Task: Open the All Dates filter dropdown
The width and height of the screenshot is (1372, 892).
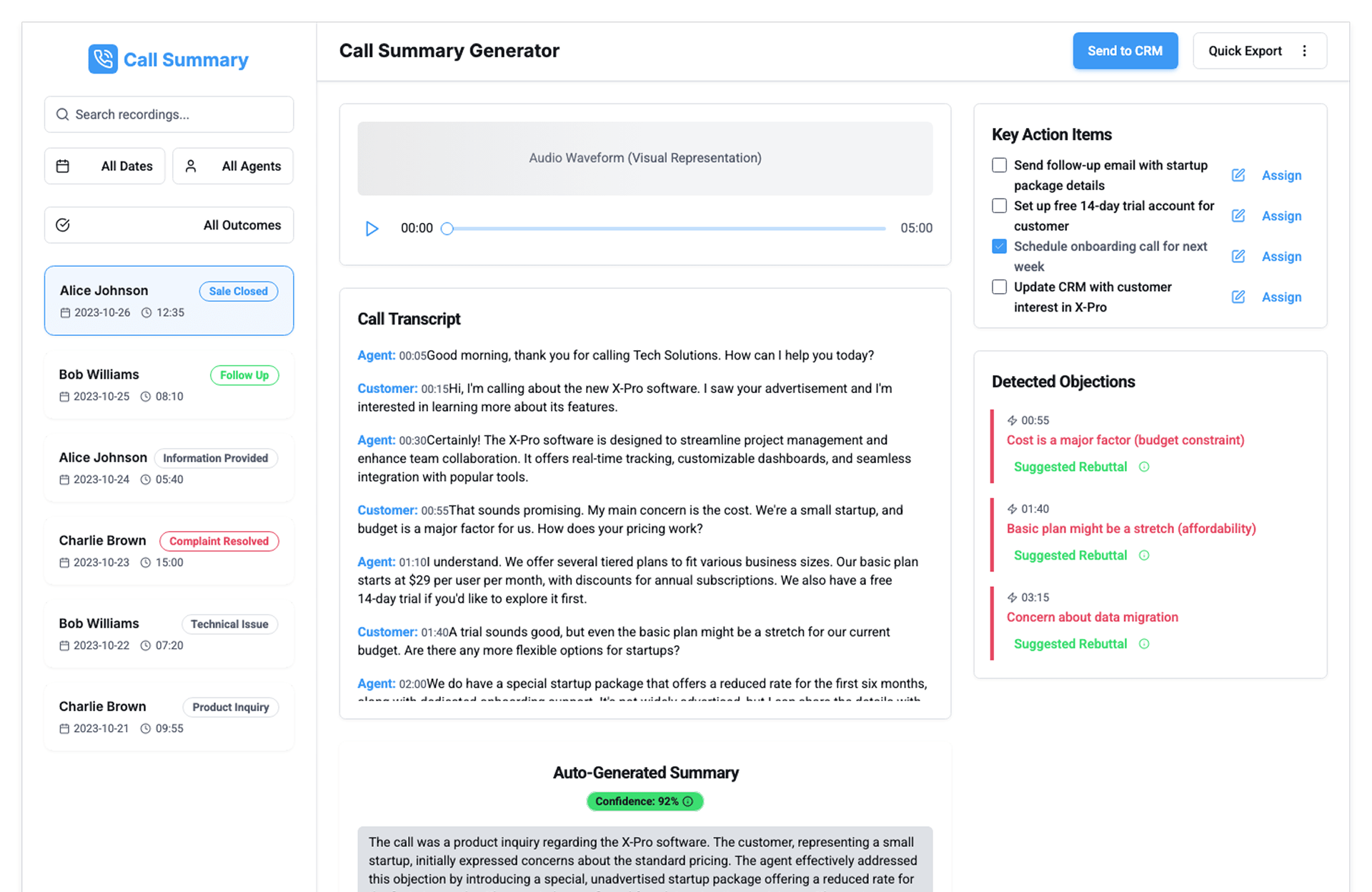Action: (104, 166)
